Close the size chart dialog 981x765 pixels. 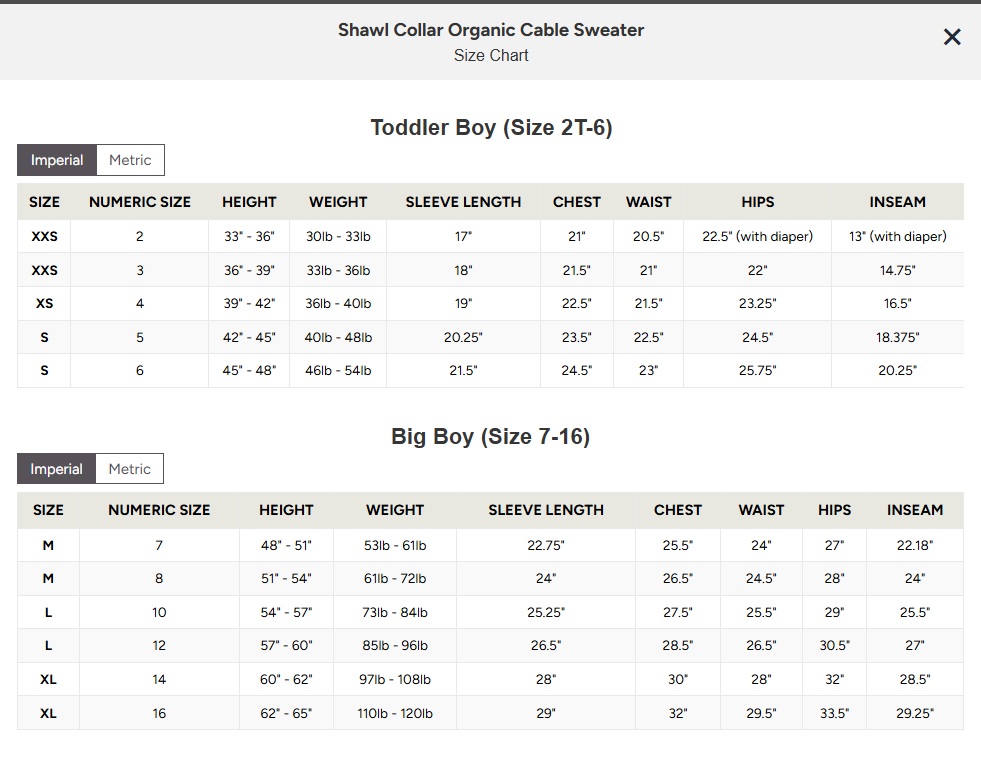pyautogui.click(x=952, y=38)
